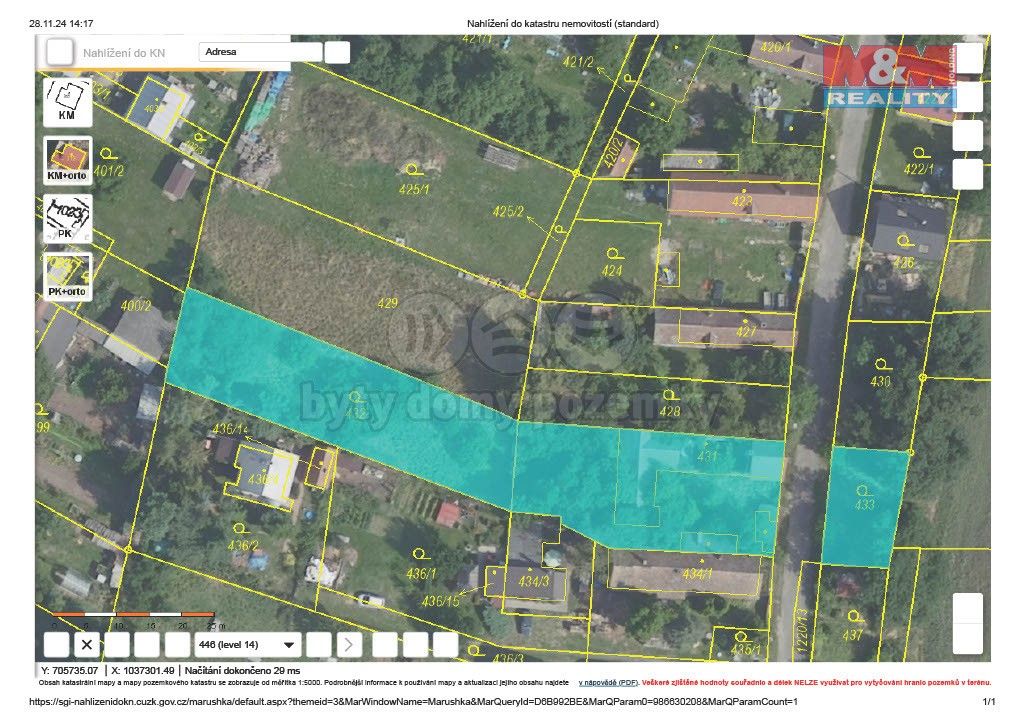The height and width of the screenshot is (724, 1024).
Task: Choose the PK+orto layer thumbnail
Action: coord(68,276)
